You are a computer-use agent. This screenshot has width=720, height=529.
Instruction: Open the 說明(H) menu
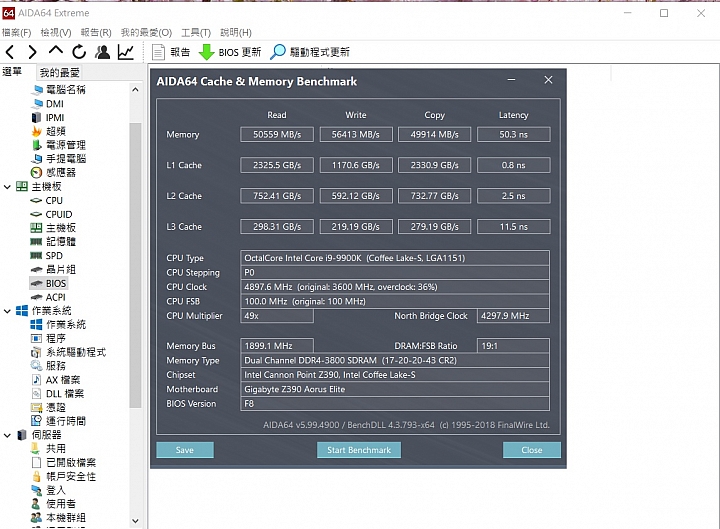pos(236,33)
